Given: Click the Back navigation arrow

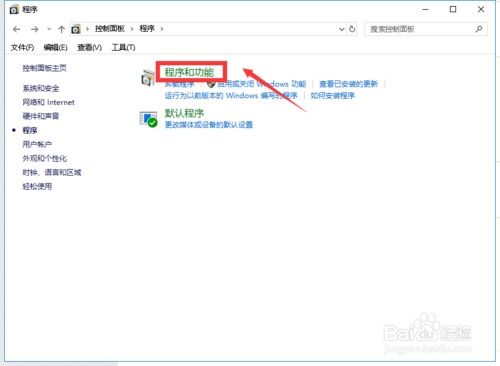Looking at the screenshot, I should (17, 29).
